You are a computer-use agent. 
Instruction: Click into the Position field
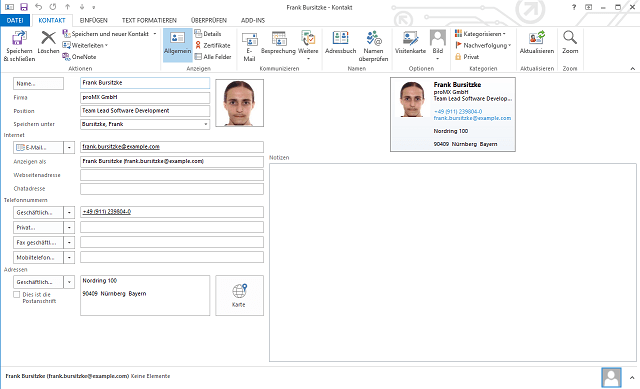click(145, 111)
